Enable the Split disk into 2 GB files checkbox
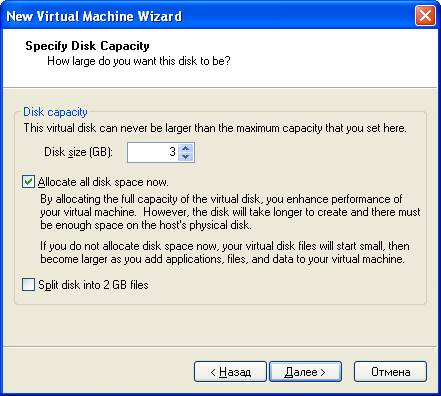The width and height of the screenshot is (441, 396). click(x=28, y=285)
